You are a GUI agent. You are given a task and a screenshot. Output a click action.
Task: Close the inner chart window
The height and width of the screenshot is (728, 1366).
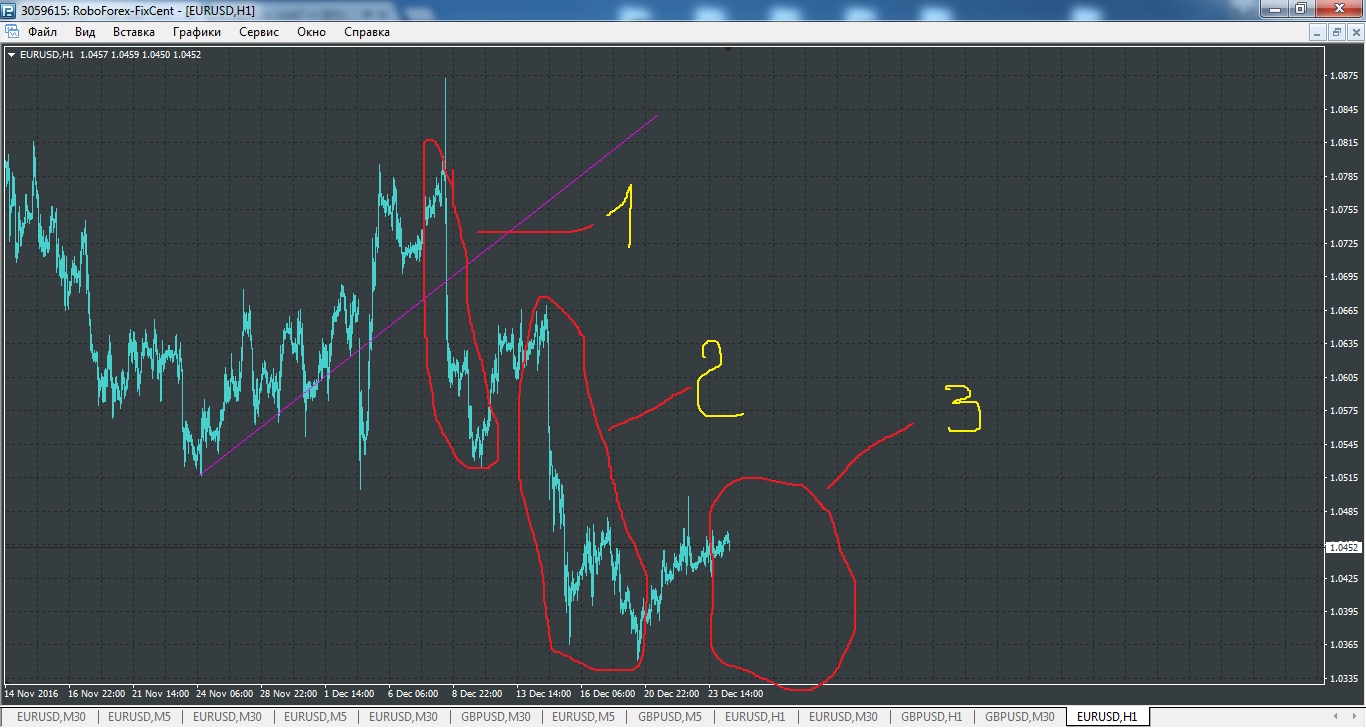pyautogui.click(x=1355, y=32)
